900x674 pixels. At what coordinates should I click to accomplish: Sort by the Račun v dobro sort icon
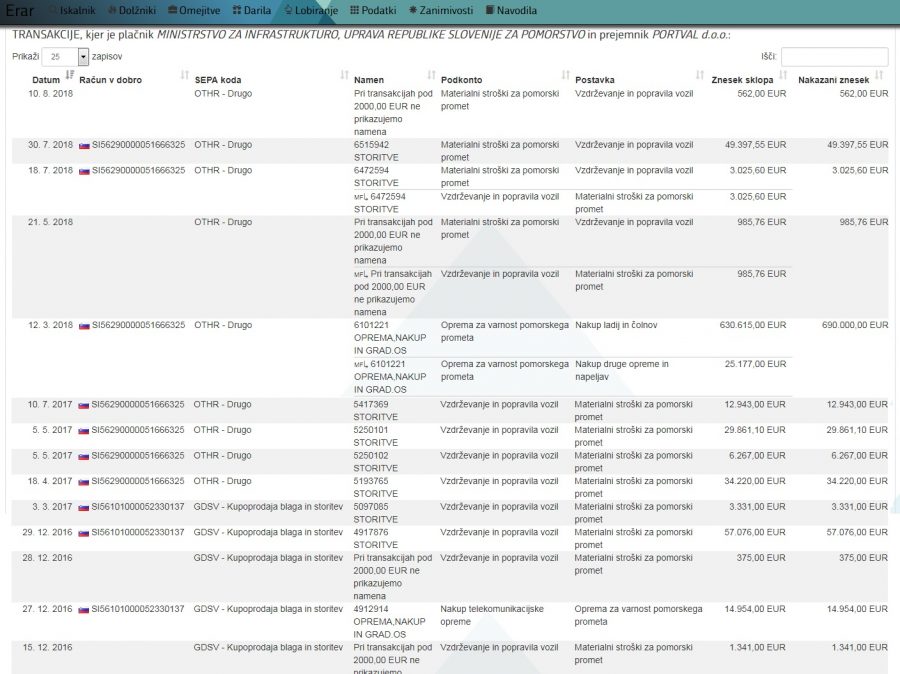pos(184,75)
